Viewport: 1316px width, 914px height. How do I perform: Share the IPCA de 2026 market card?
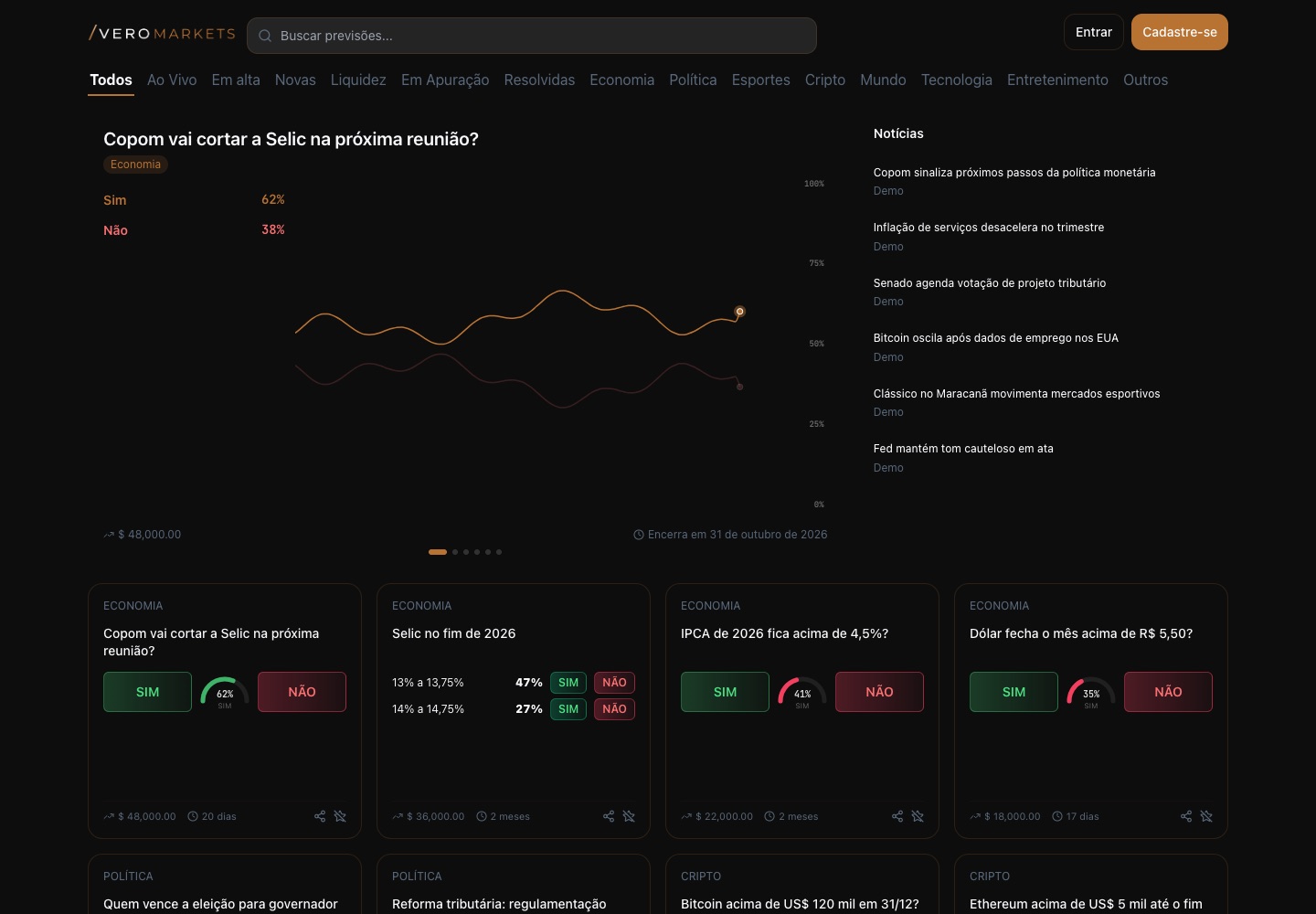pyautogui.click(x=897, y=816)
